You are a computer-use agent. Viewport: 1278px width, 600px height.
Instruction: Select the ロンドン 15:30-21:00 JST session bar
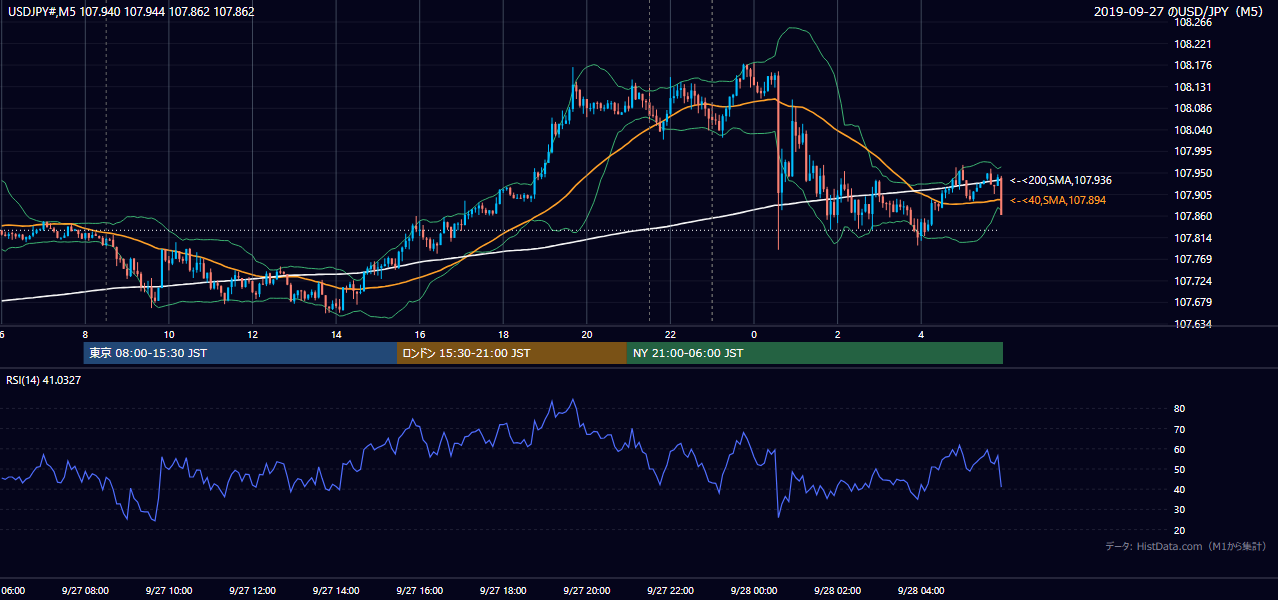point(512,353)
